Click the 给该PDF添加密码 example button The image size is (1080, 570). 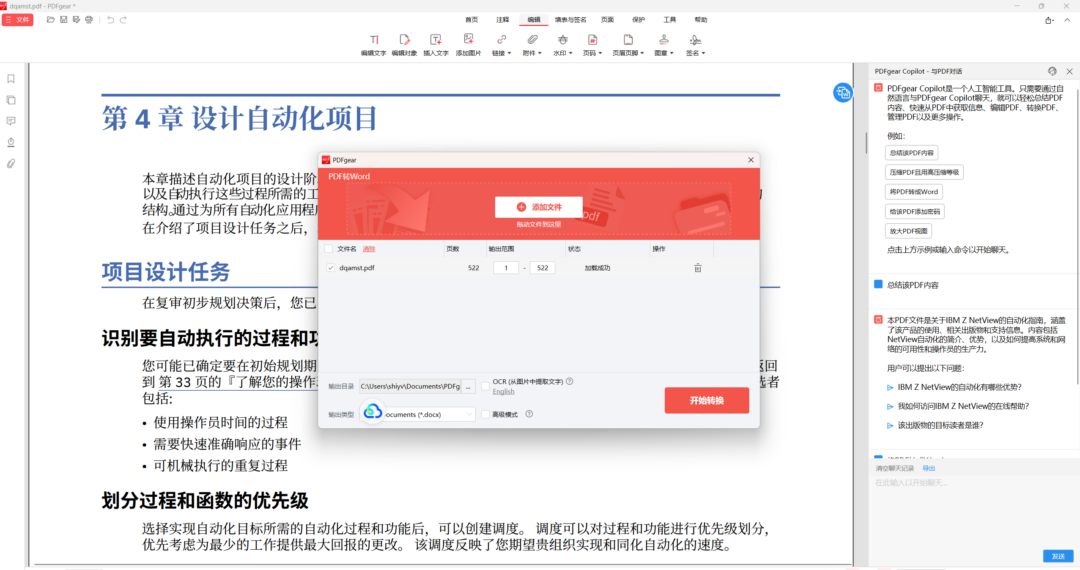point(914,211)
